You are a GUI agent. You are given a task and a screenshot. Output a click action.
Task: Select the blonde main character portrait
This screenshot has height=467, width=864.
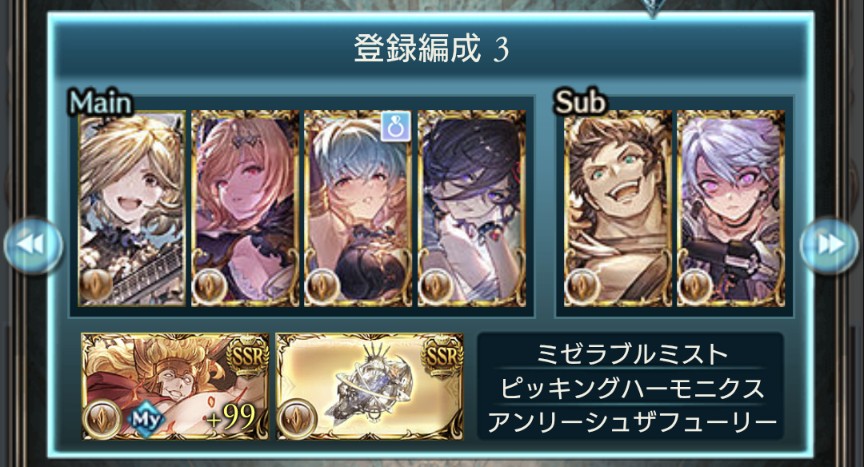(x=132, y=208)
